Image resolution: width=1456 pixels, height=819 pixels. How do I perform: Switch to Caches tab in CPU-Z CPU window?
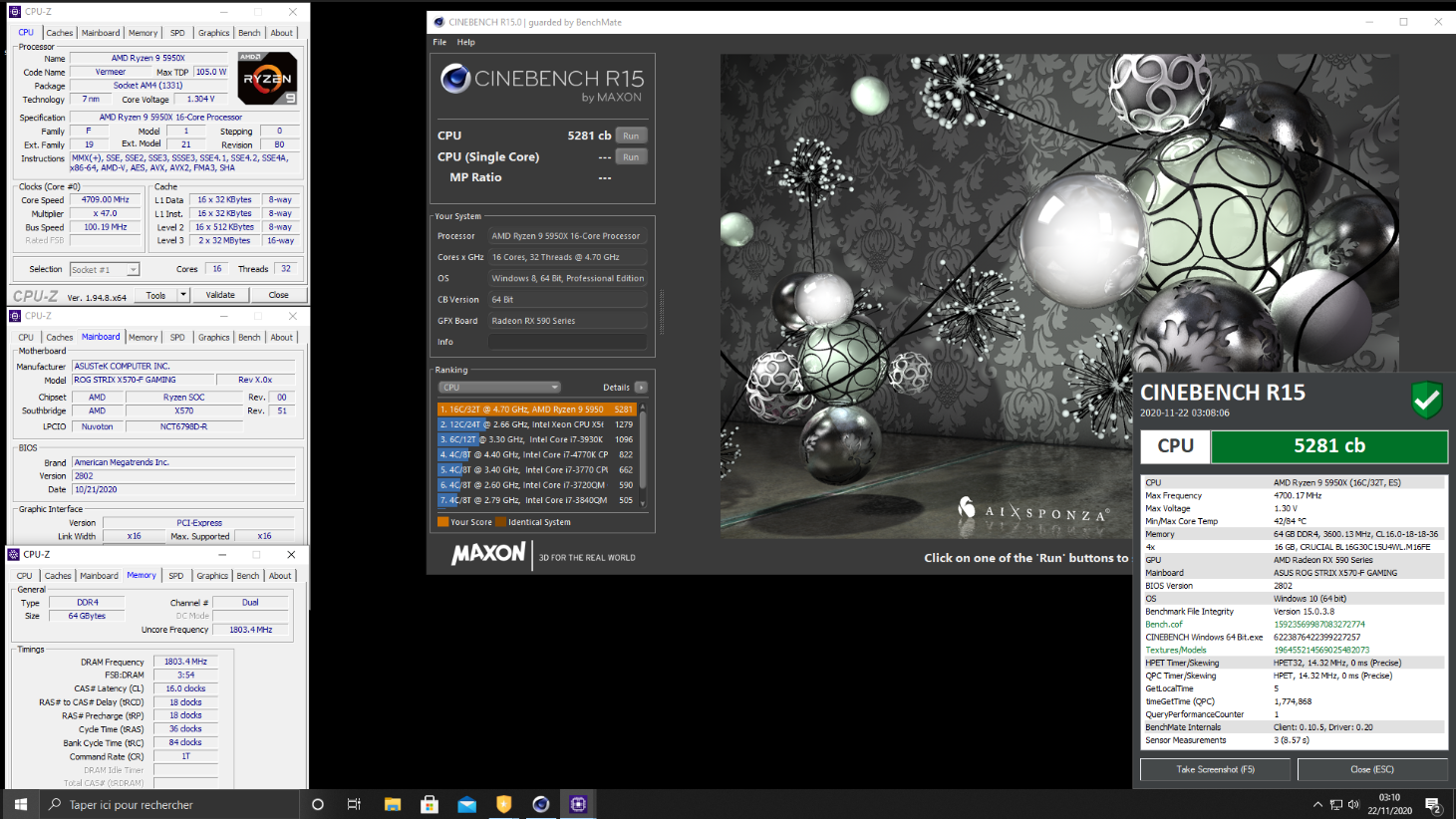pos(60,33)
